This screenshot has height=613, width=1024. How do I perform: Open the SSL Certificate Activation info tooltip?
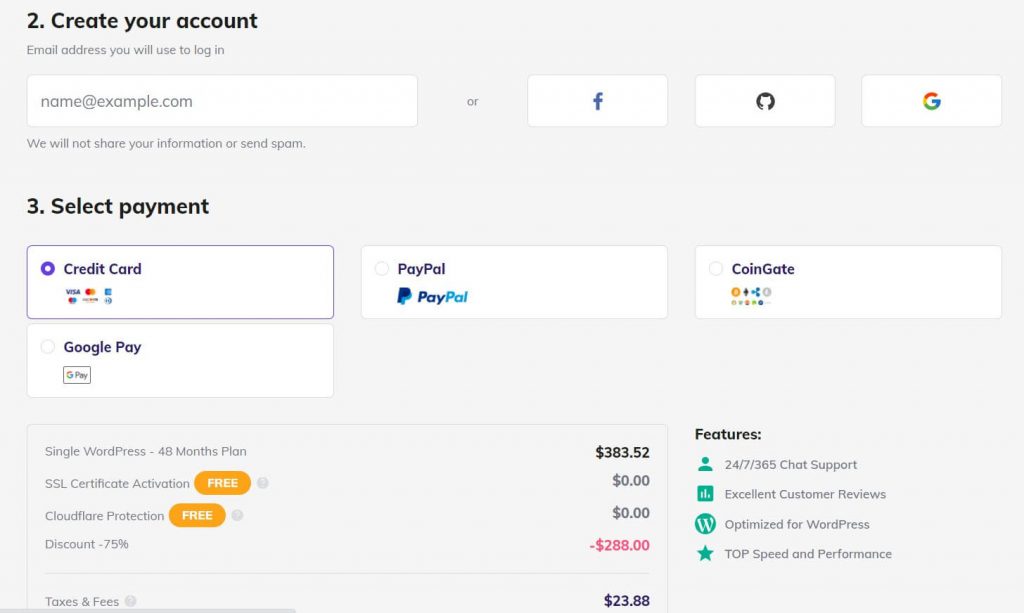(x=262, y=483)
